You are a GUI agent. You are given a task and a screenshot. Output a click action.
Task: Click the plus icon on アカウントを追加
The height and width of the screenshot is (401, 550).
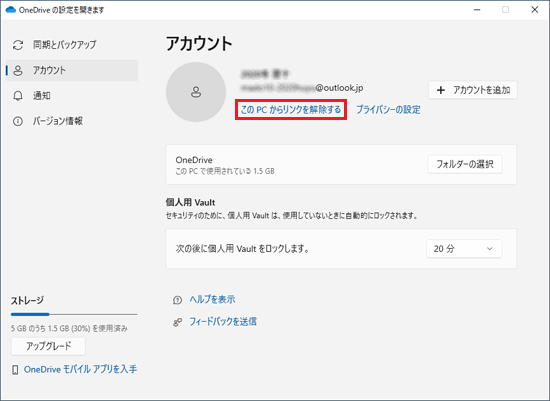pyautogui.click(x=441, y=90)
